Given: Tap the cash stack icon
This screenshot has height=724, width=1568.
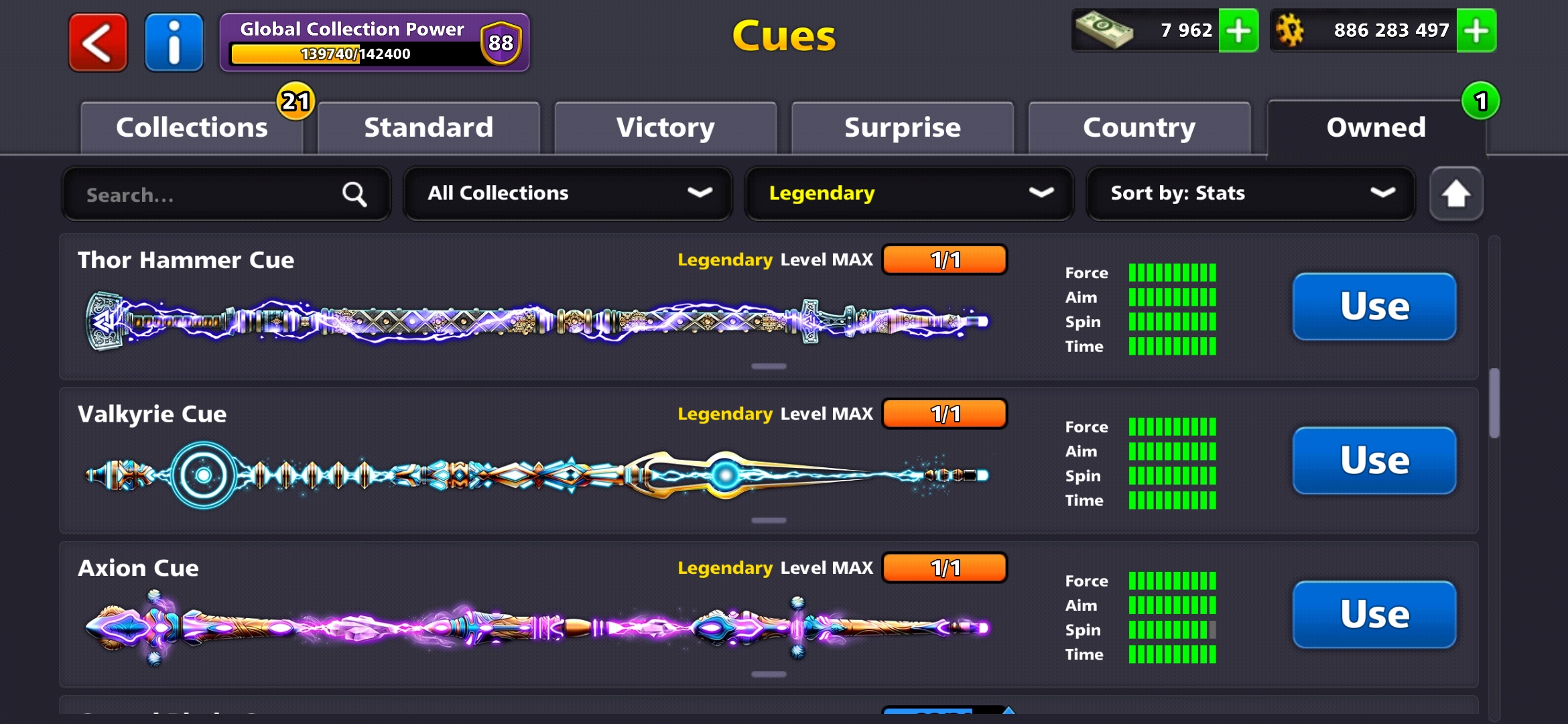Looking at the screenshot, I should click(1104, 31).
